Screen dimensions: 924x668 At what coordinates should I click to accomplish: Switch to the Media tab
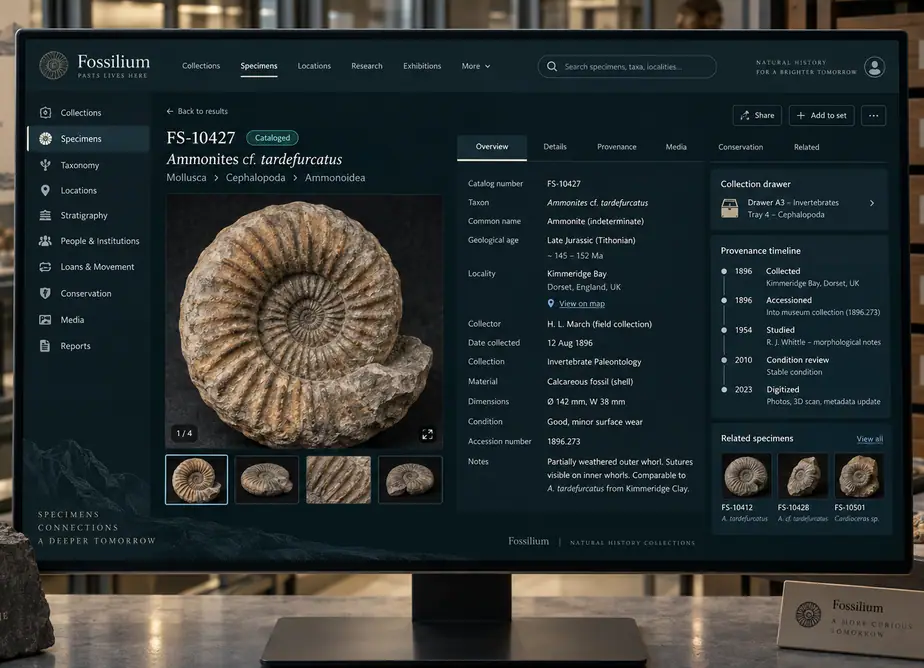click(676, 147)
